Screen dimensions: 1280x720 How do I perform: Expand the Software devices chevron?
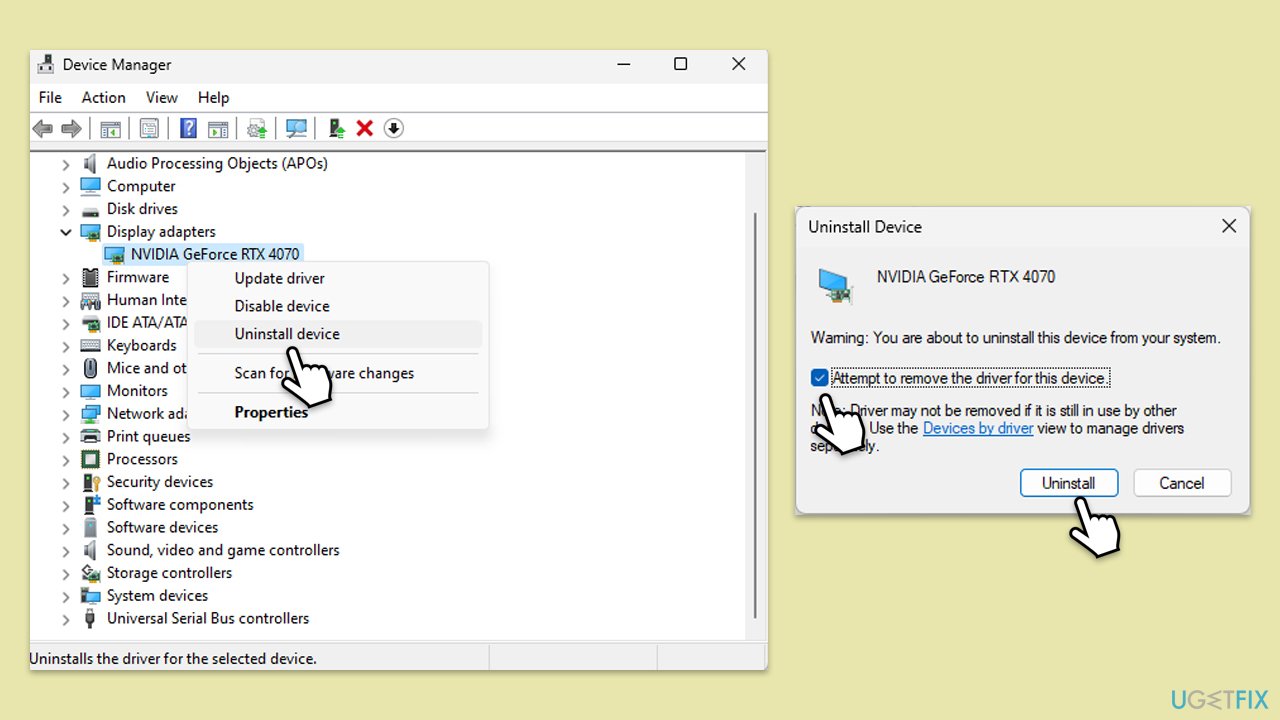66,528
